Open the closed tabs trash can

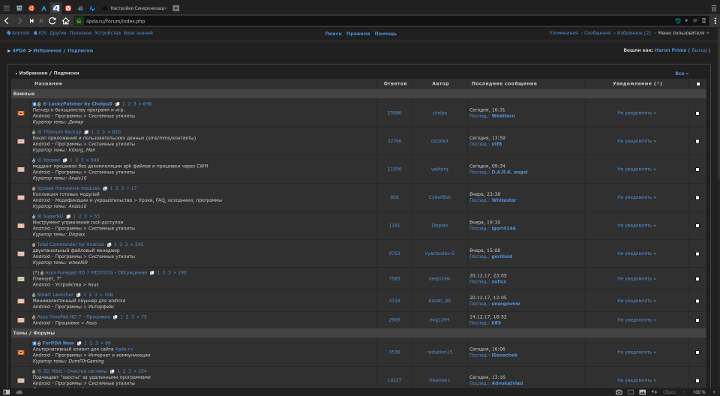714,8
